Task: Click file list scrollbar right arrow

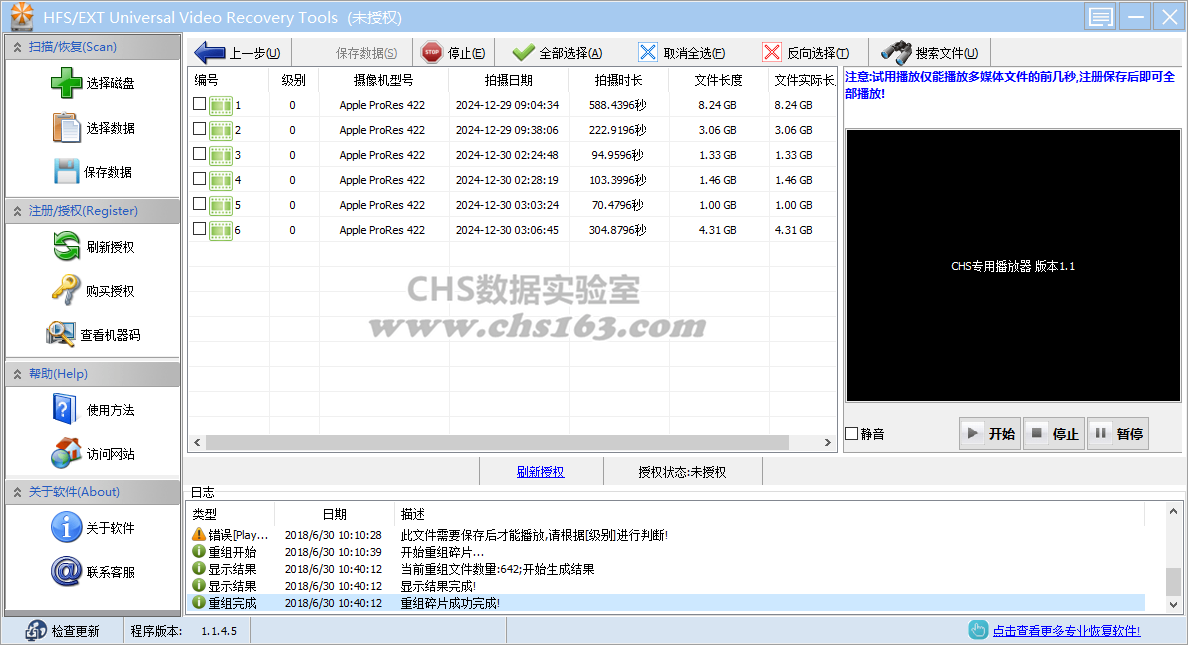Action: click(827, 443)
